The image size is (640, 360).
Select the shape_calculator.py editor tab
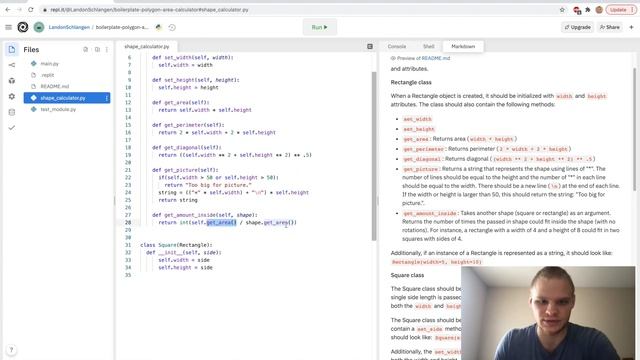tap(147, 47)
